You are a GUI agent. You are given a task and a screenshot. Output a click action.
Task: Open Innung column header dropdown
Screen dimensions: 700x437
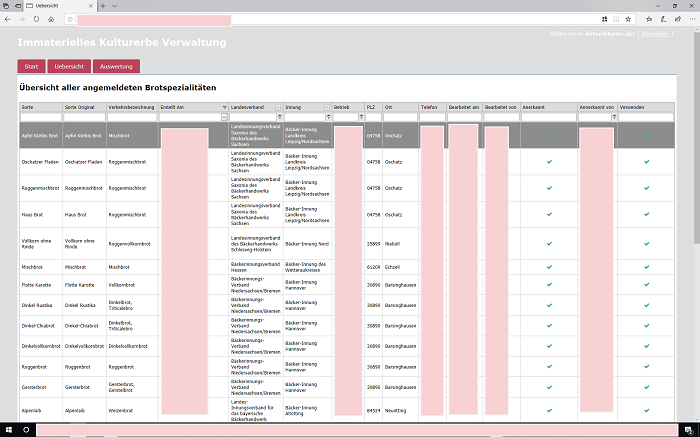[x=327, y=107]
